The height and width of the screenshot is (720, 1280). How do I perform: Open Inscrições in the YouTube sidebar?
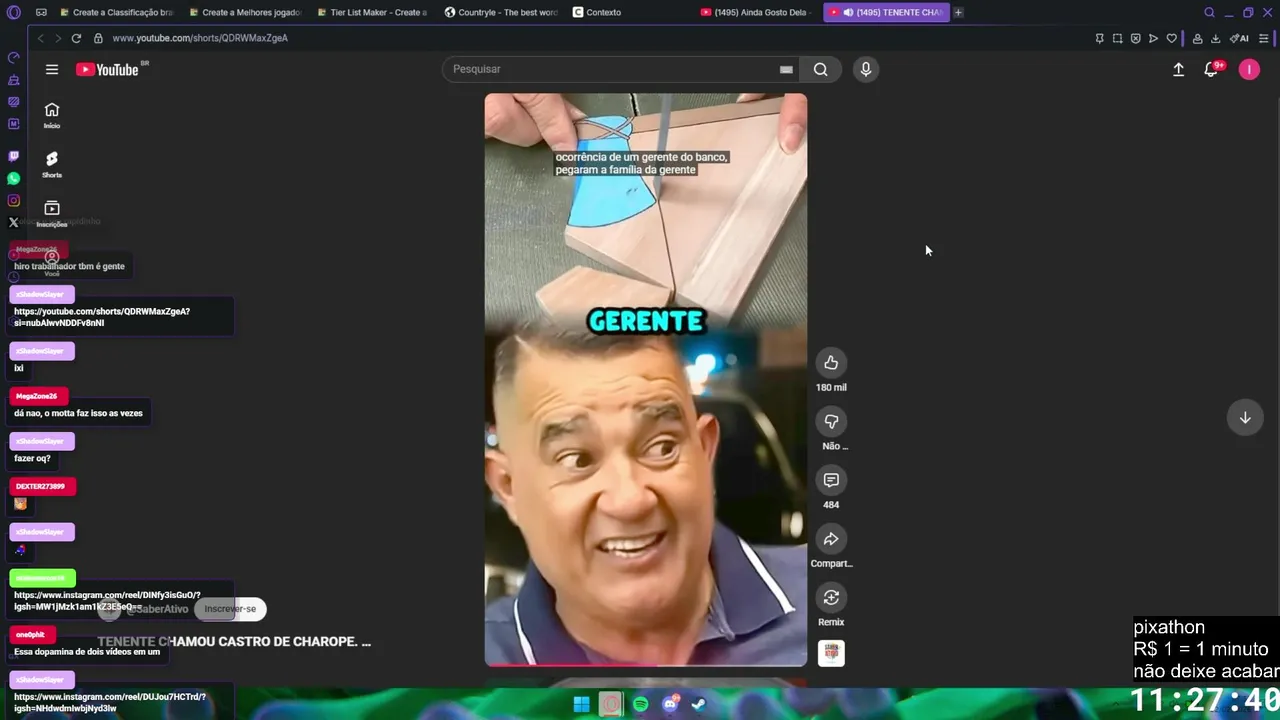[52, 214]
